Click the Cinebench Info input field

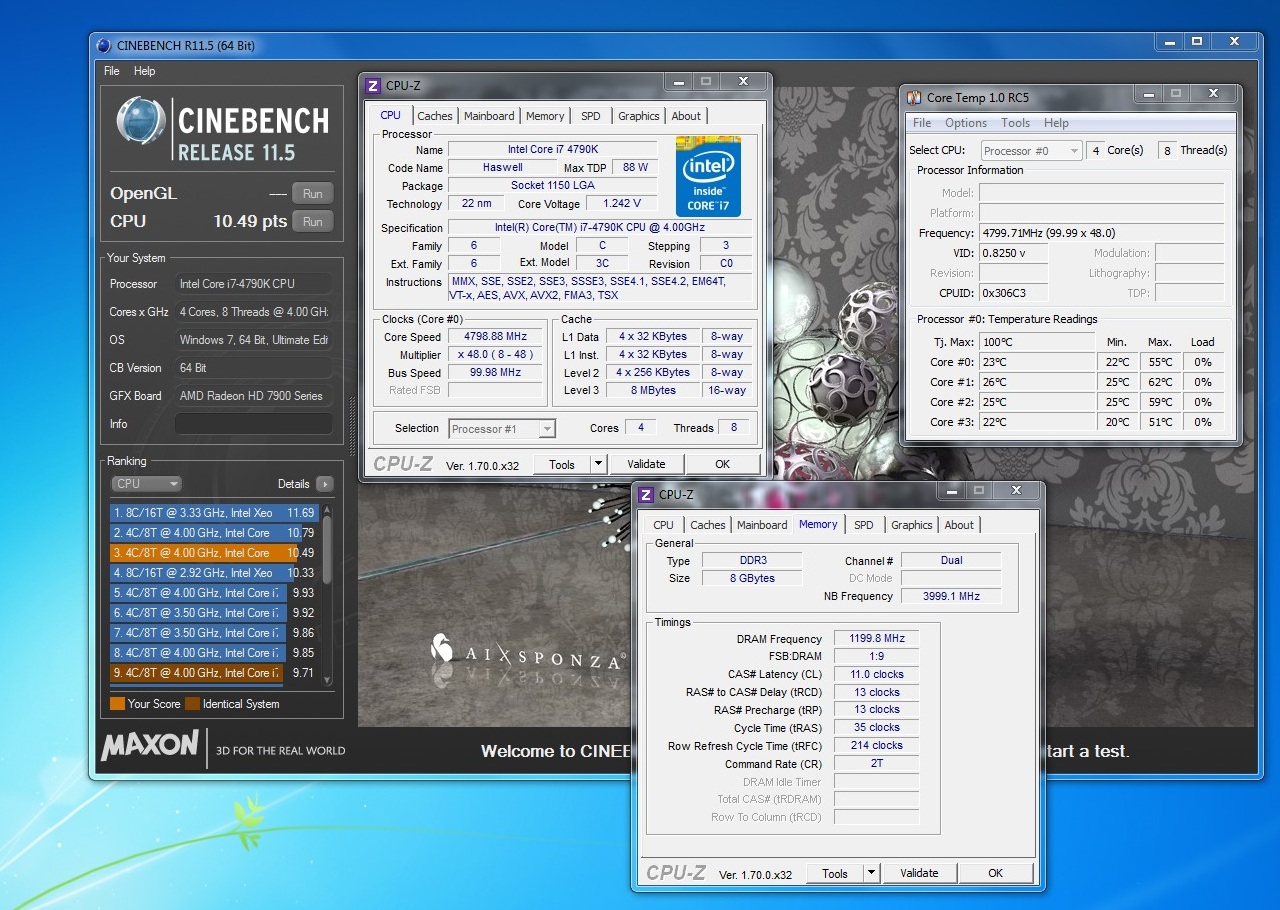(x=254, y=424)
